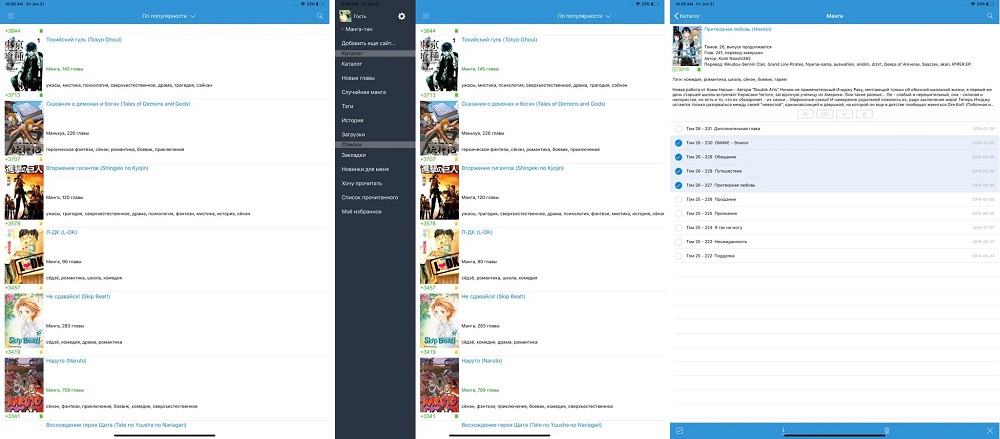This screenshot has height=439, width=1000.
Task: Open settings gear in the sidebar
Action: 401,16
